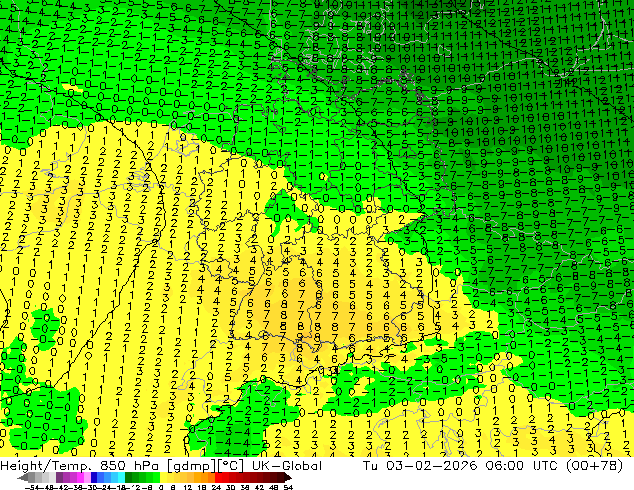This screenshot has height=490, width=634.
Task: Click the dark maroon right arrow end of legend
Action: 288,478
